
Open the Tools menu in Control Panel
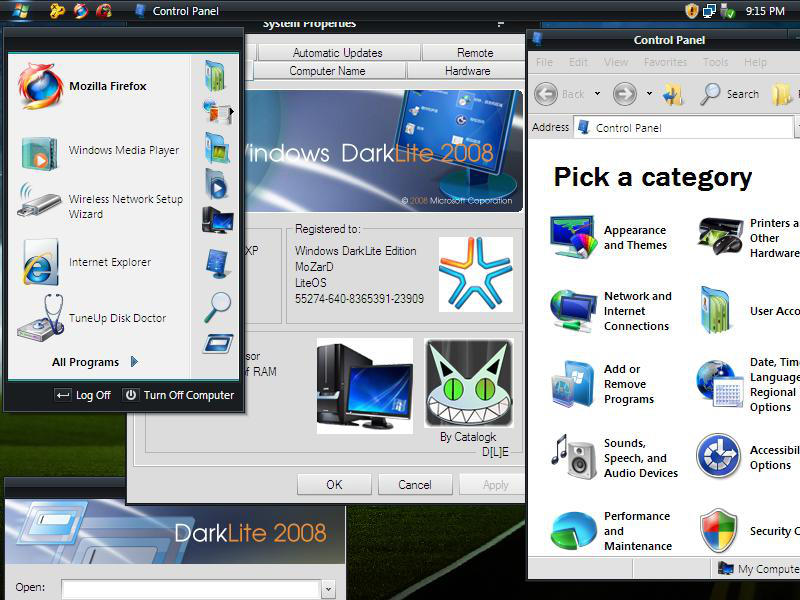[x=715, y=62]
